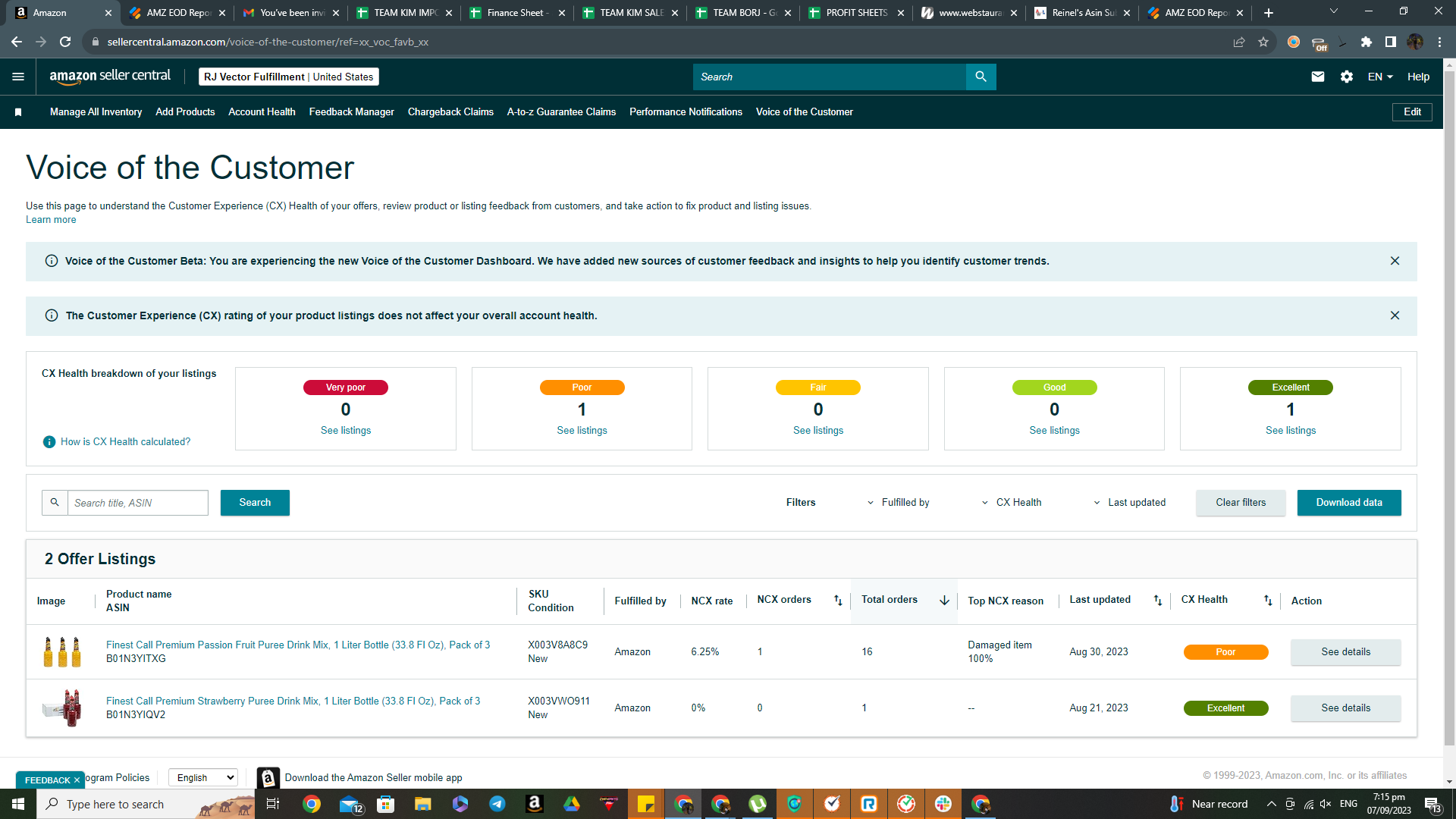Sort table by NCX orders arrows

click(838, 601)
